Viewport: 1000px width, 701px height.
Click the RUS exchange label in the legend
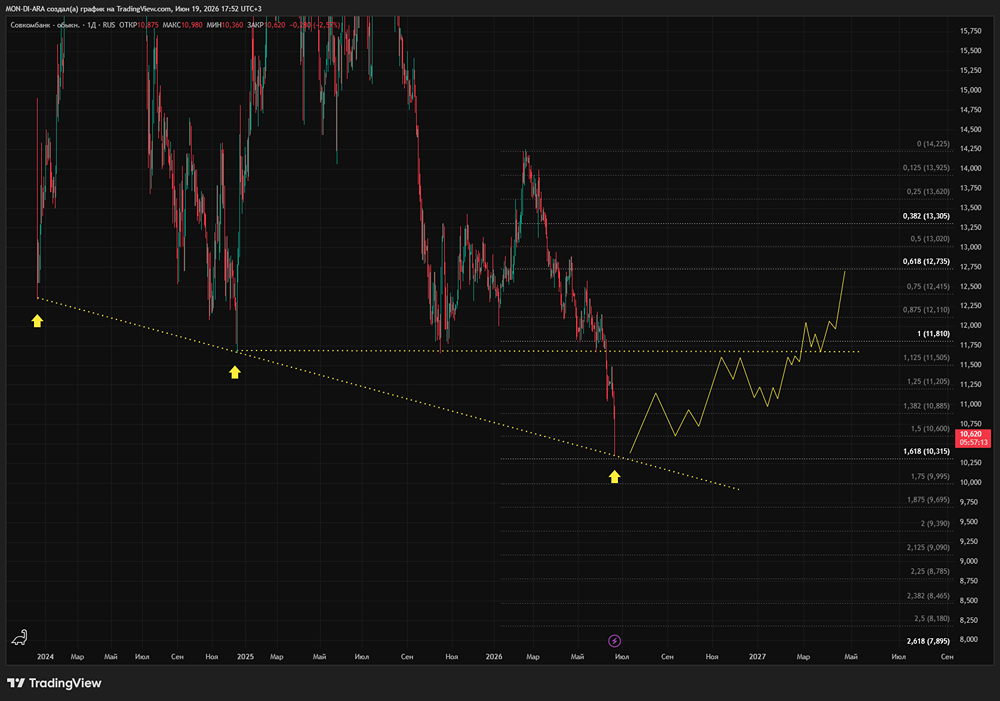point(109,25)
